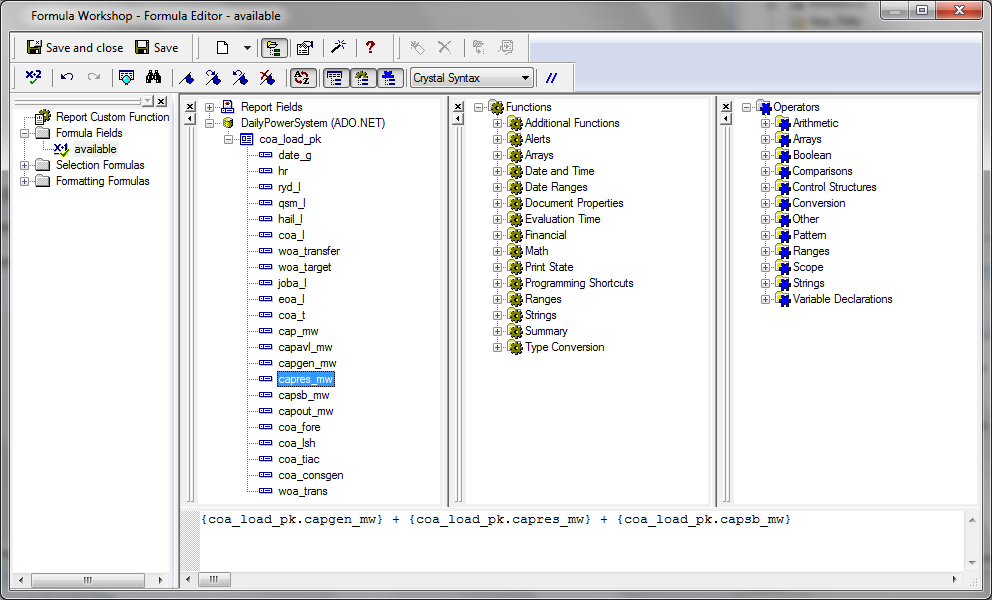The width and height of the screenshot is (992, 600).
Task: Toggle a bookmark with flag icon
Action: click(x=186, y=78)
